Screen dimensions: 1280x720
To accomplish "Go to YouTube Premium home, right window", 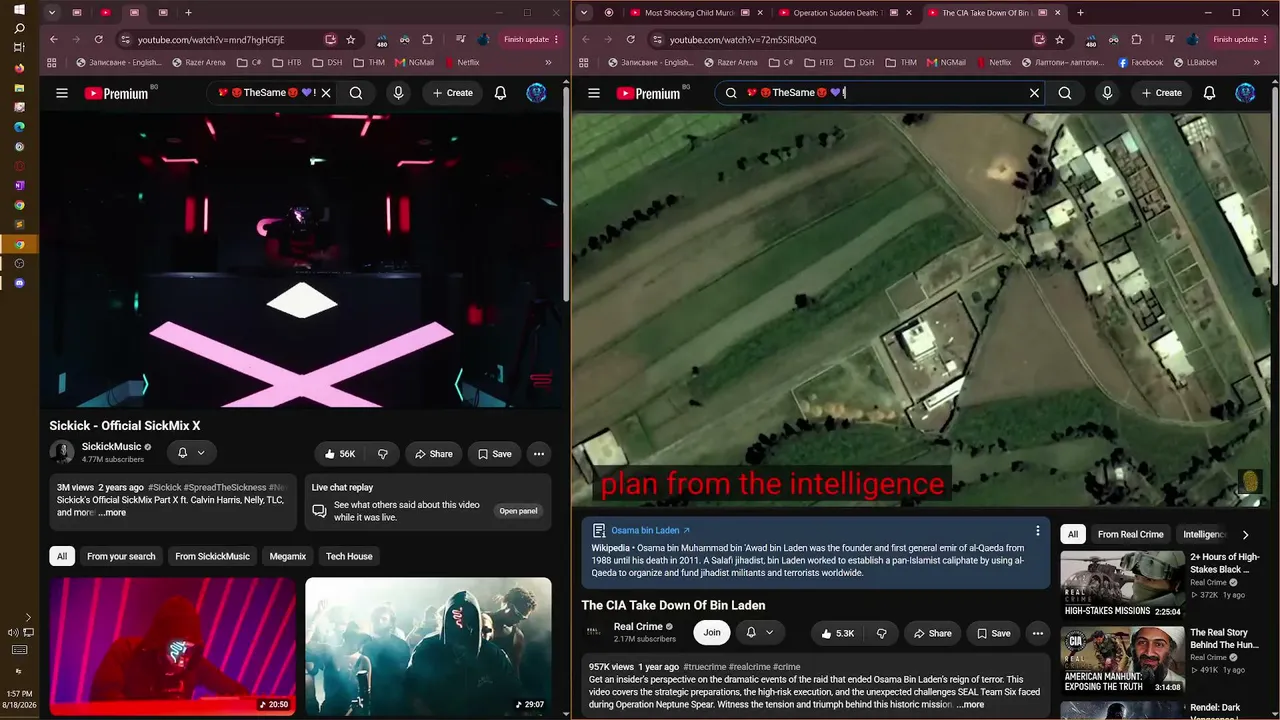I will tap(648, 93).
